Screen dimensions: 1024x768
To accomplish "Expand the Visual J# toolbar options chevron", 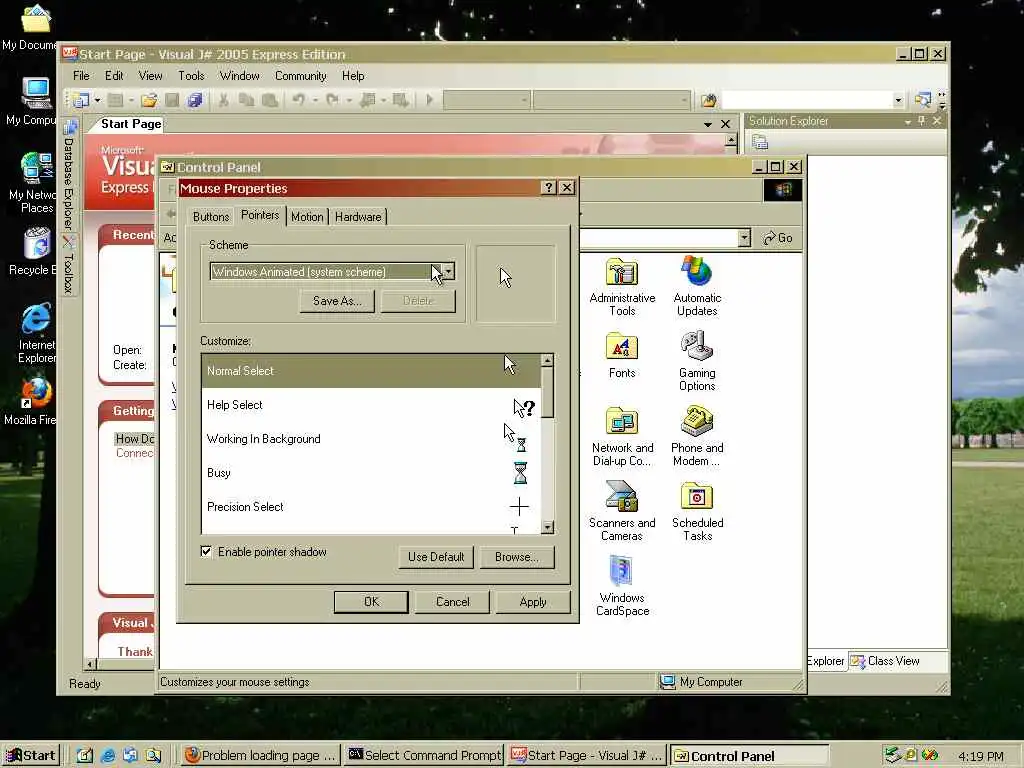I will click(941, 100).
